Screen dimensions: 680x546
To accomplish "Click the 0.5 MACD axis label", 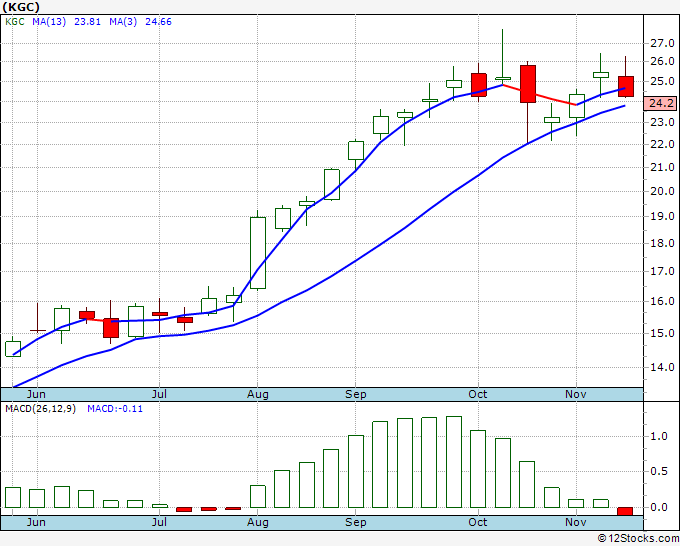I will pyautogui.click(x=659, y=471).
